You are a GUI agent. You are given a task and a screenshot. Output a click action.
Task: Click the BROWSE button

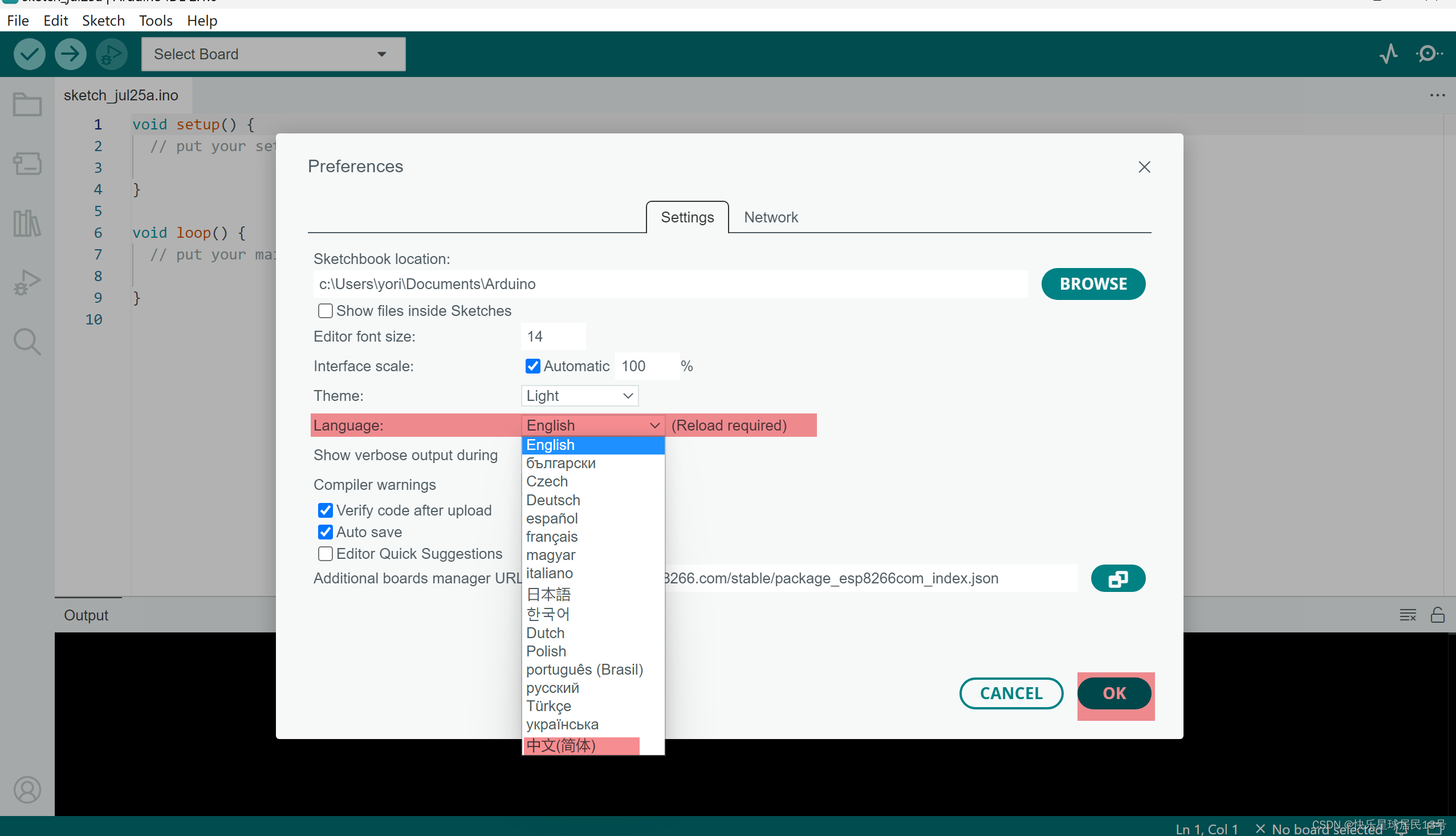tap(1093, 283)
